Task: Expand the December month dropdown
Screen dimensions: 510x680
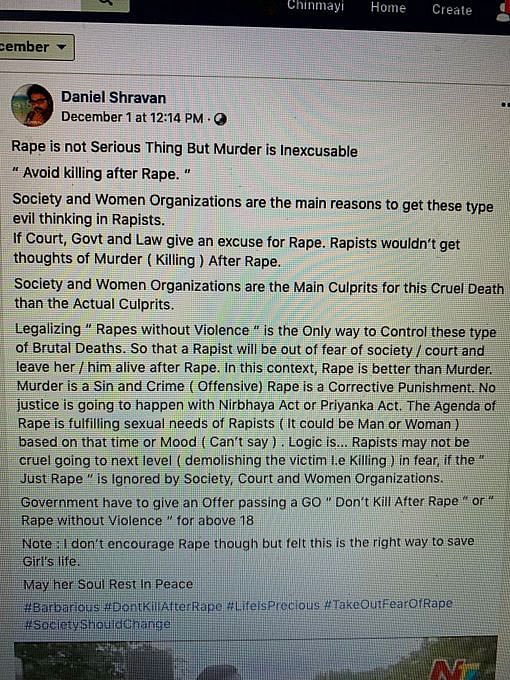Action: click(x=36, y=47)
